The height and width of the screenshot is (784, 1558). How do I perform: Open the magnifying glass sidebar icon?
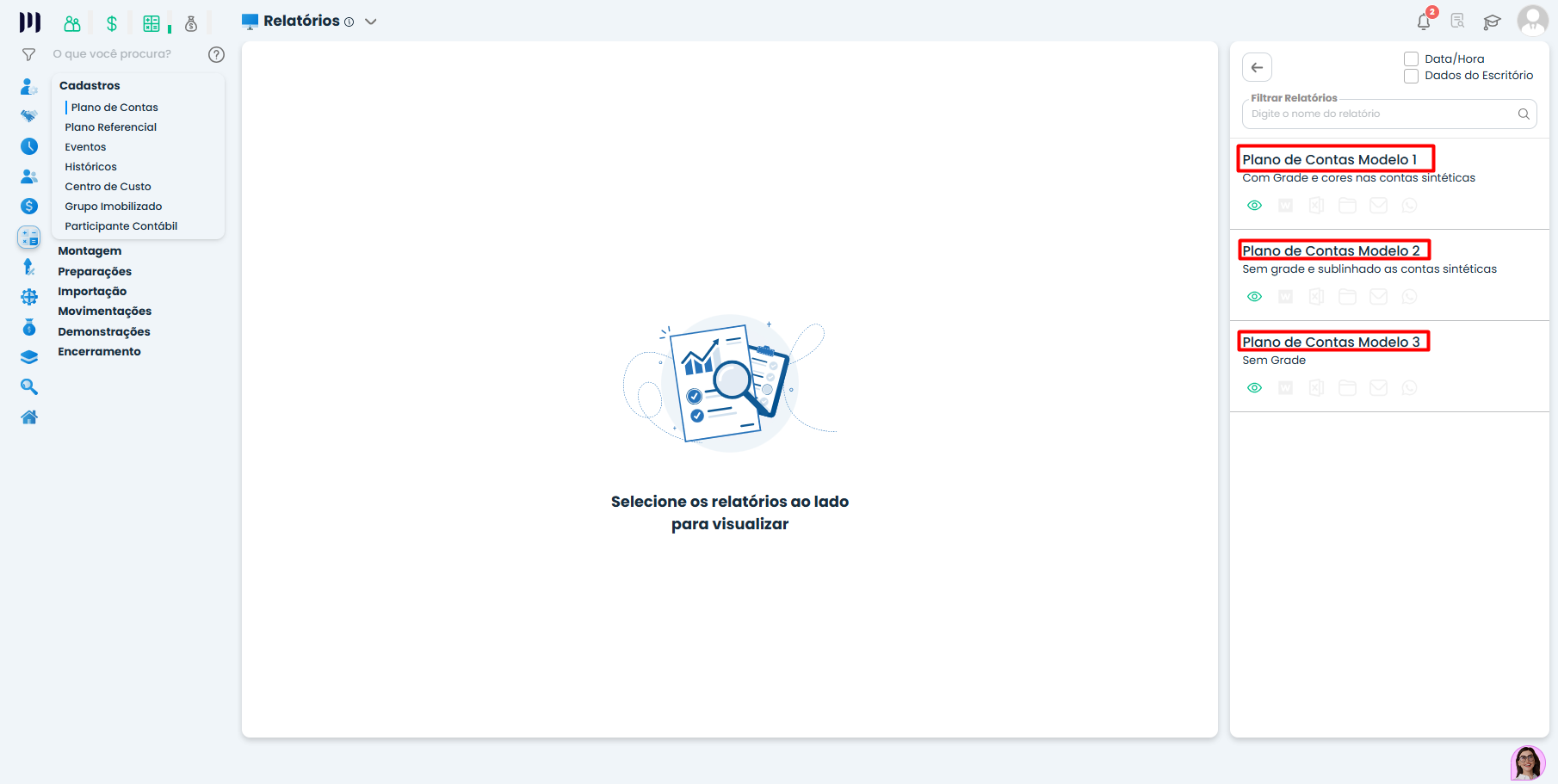click(29, 387)
